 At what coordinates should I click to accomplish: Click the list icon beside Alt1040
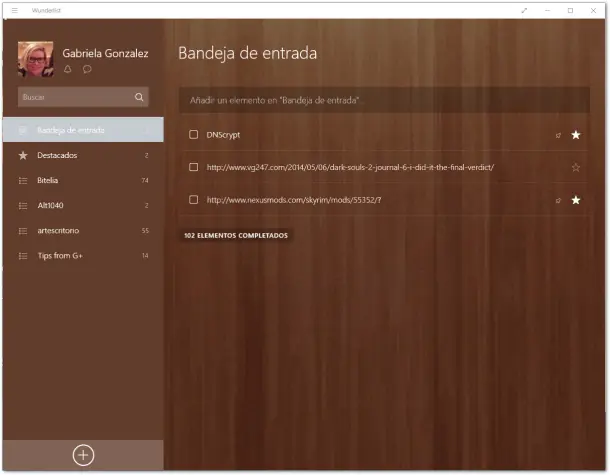click(x=23, y=205)
